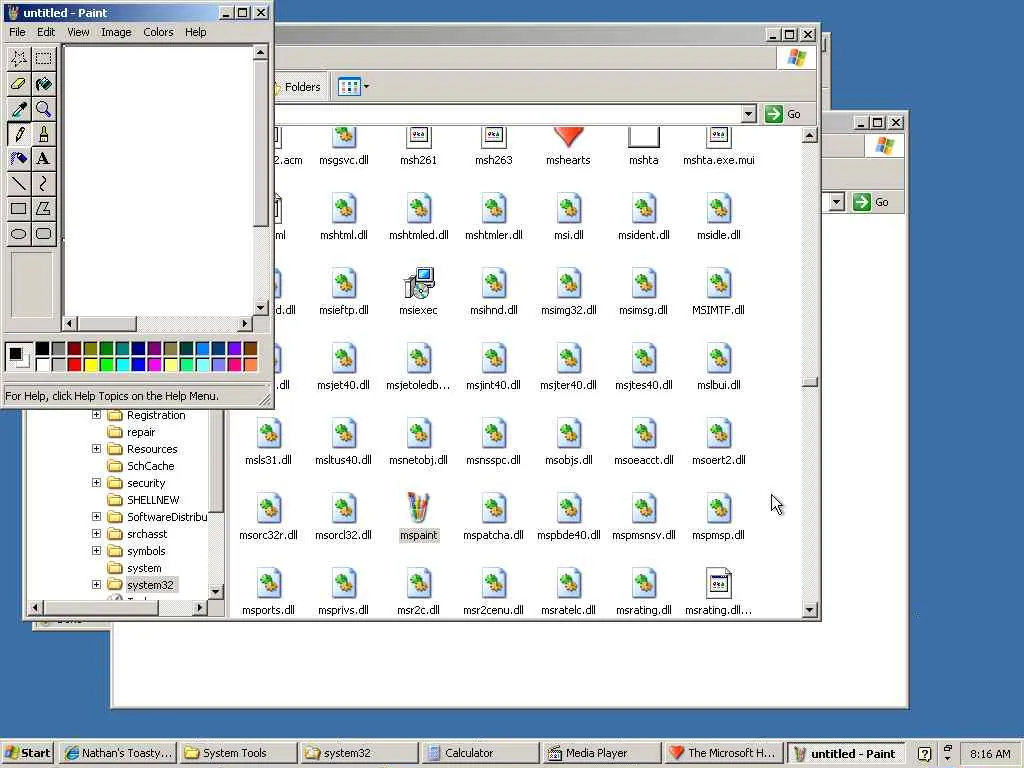
Task: Open the File menu in Paint
Action: click(17, 32)
